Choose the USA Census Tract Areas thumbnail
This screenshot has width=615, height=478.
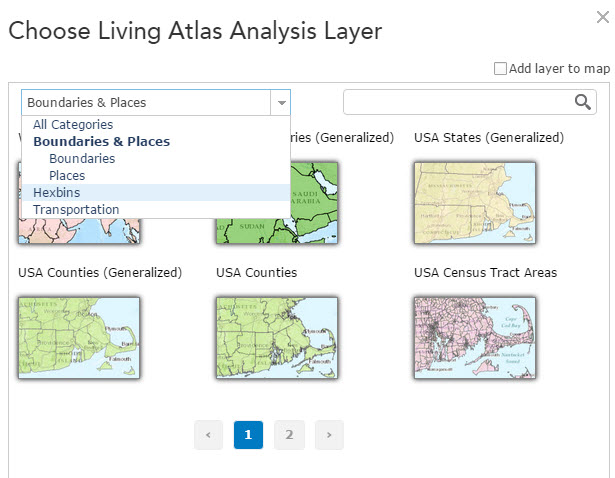click(x=475, y=337)
